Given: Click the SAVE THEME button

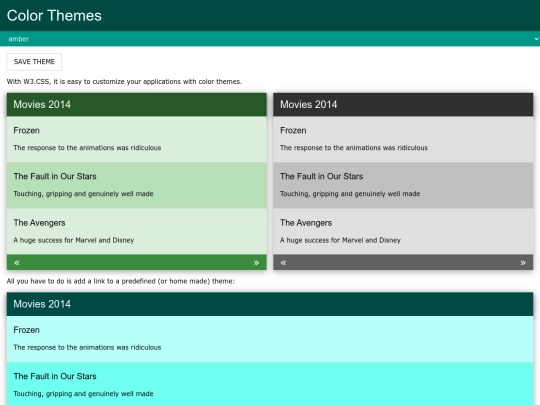Looking at the screenshot, I should tap(34, 62).
